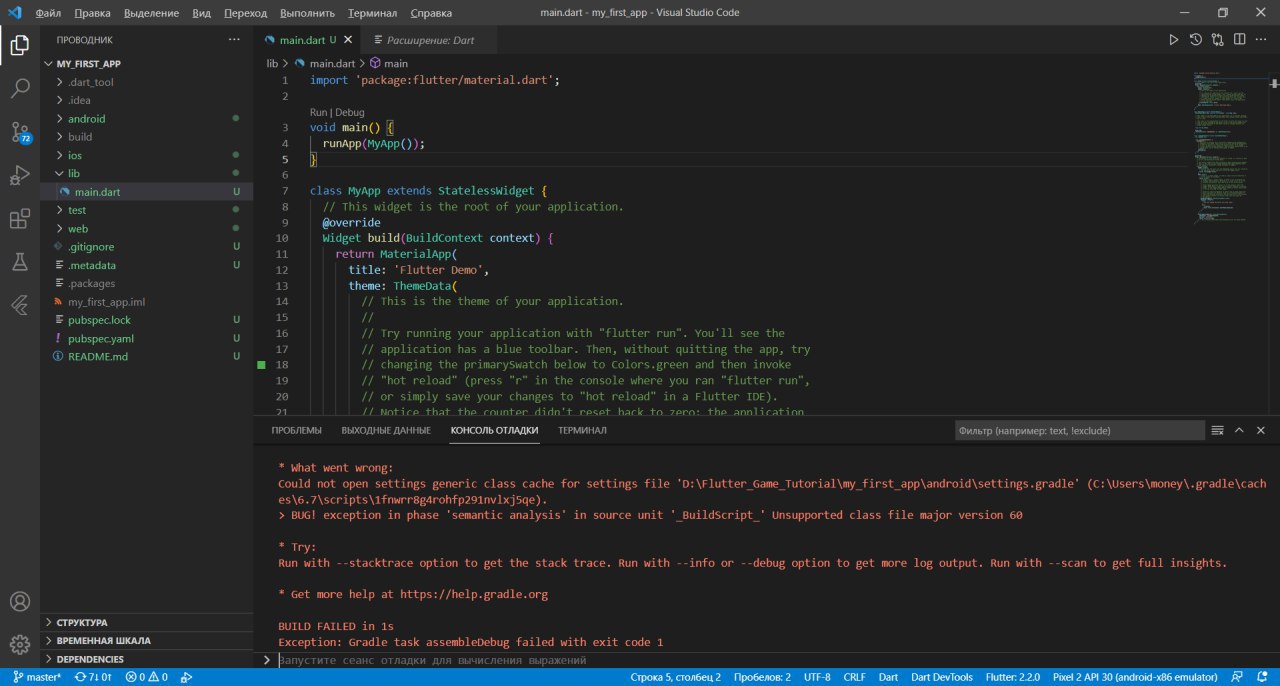Open the Explorer view in activity bar

tap(19, 45)
